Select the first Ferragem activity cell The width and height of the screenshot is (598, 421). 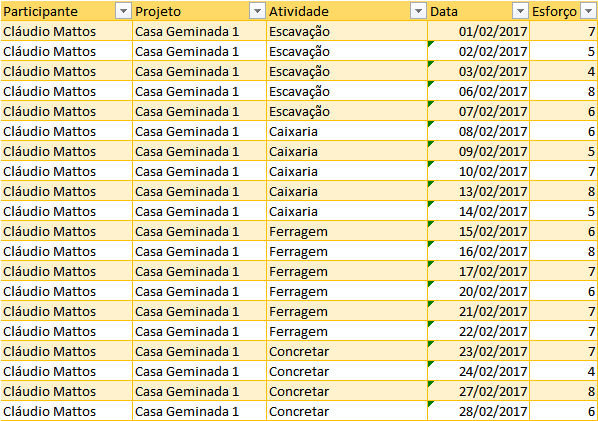pyautogui.click(x=347, y=231)
